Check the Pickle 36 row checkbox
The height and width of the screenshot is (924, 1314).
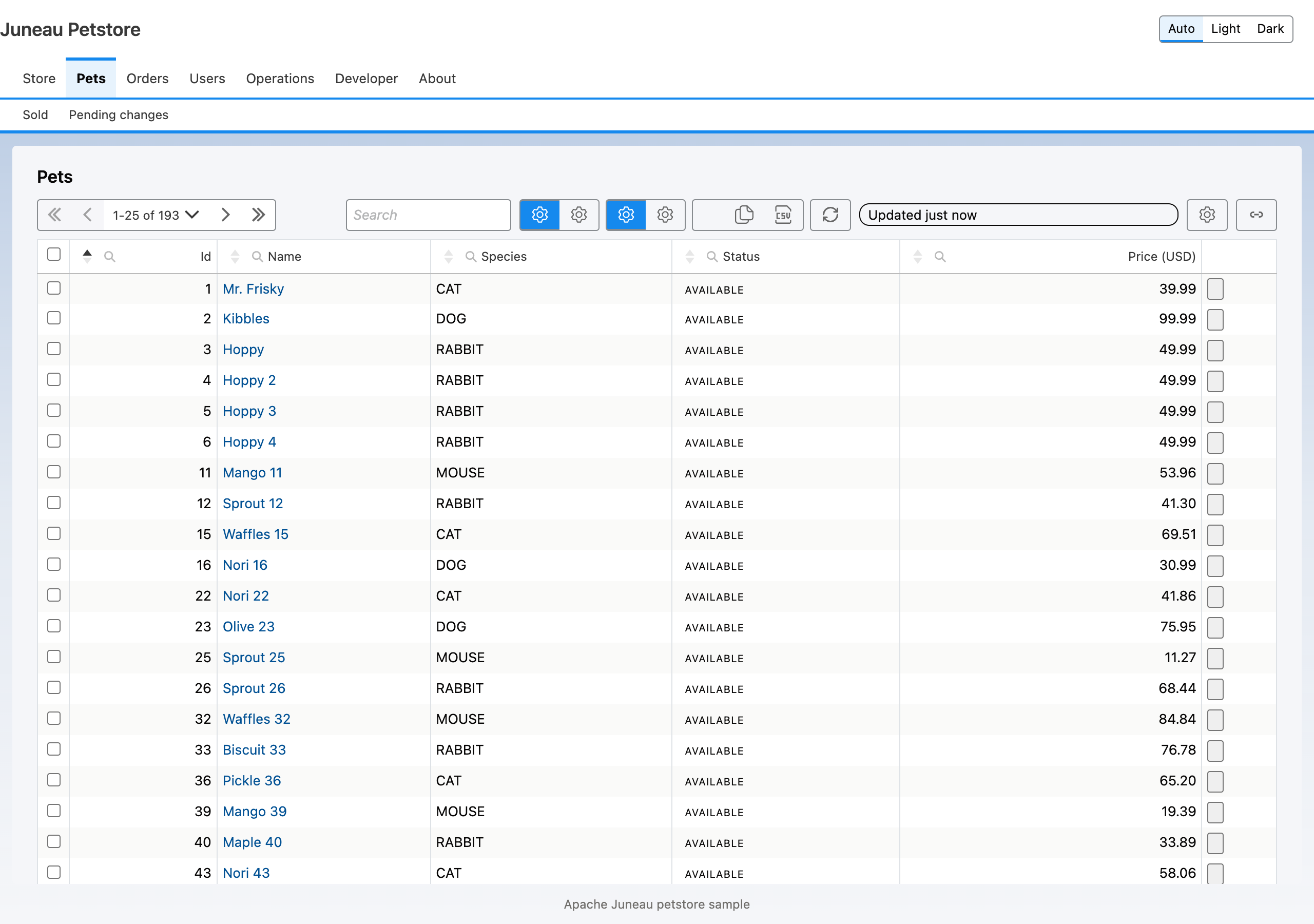coord(54,780)
